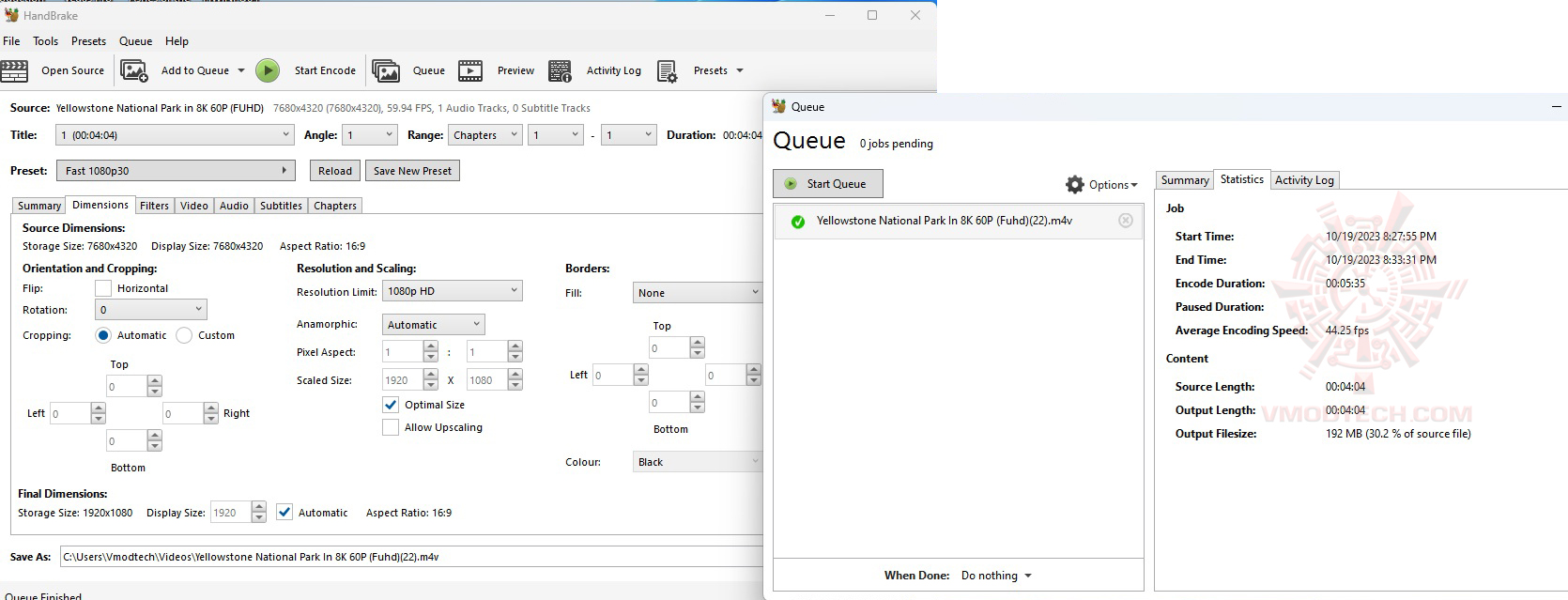Open the Title dropdown showing 1 (00:04:04)
Viewport: 1568px width, 600px height.
click(175, 135)
